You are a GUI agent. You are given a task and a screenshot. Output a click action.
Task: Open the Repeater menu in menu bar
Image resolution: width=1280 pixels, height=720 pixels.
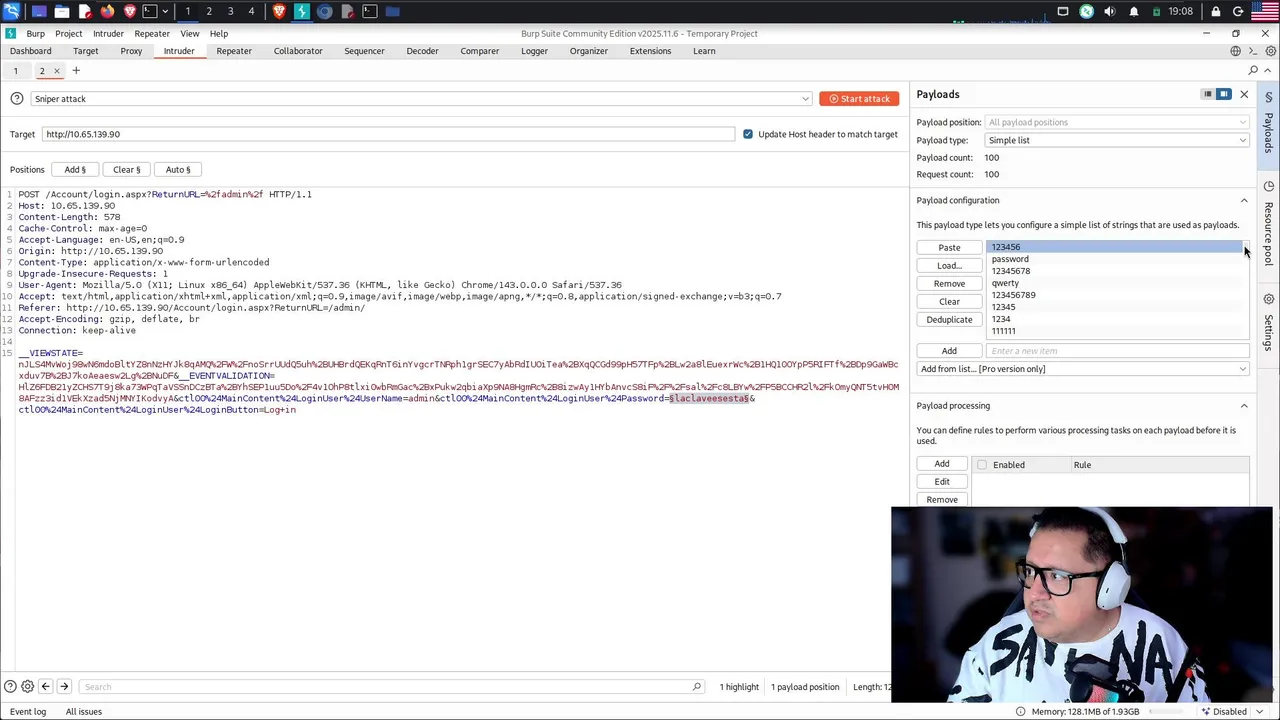(x=152, y=33)
